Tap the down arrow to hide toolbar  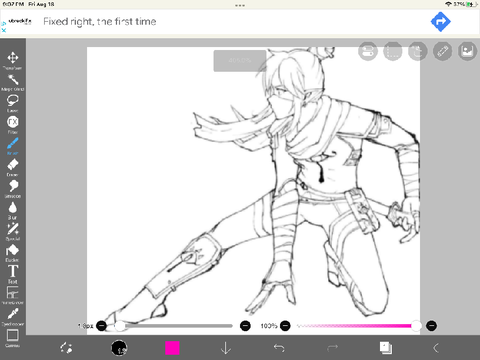coord(226,348)
